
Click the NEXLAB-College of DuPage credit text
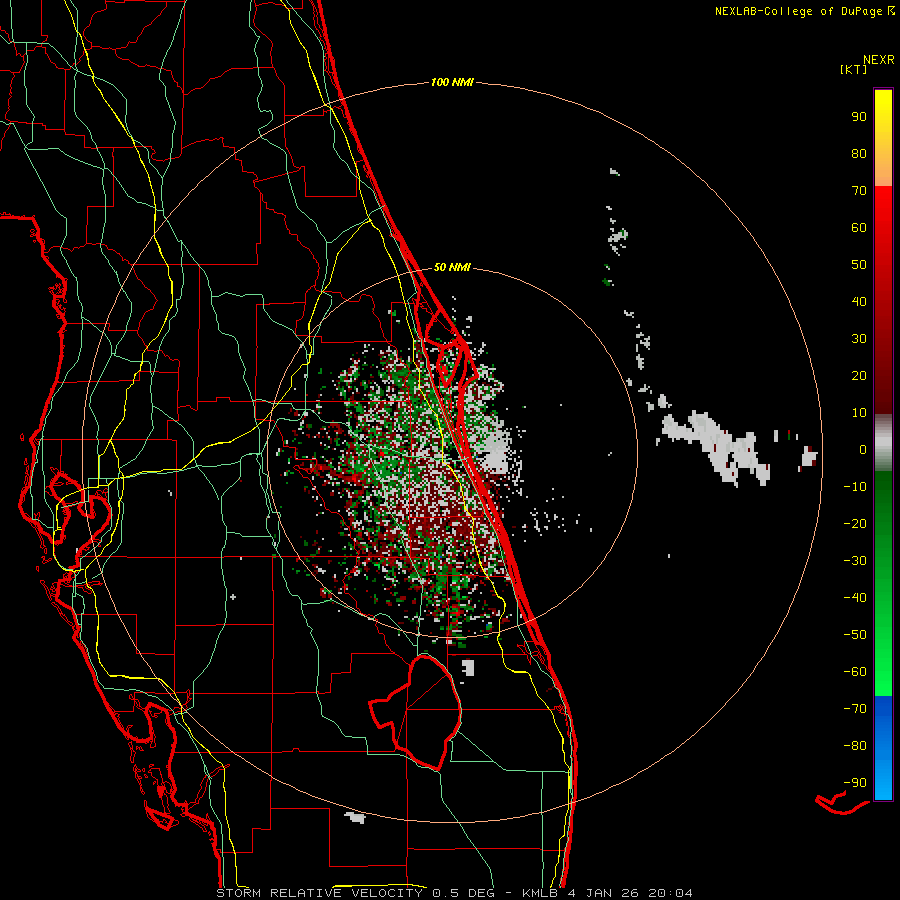(804, 11)
